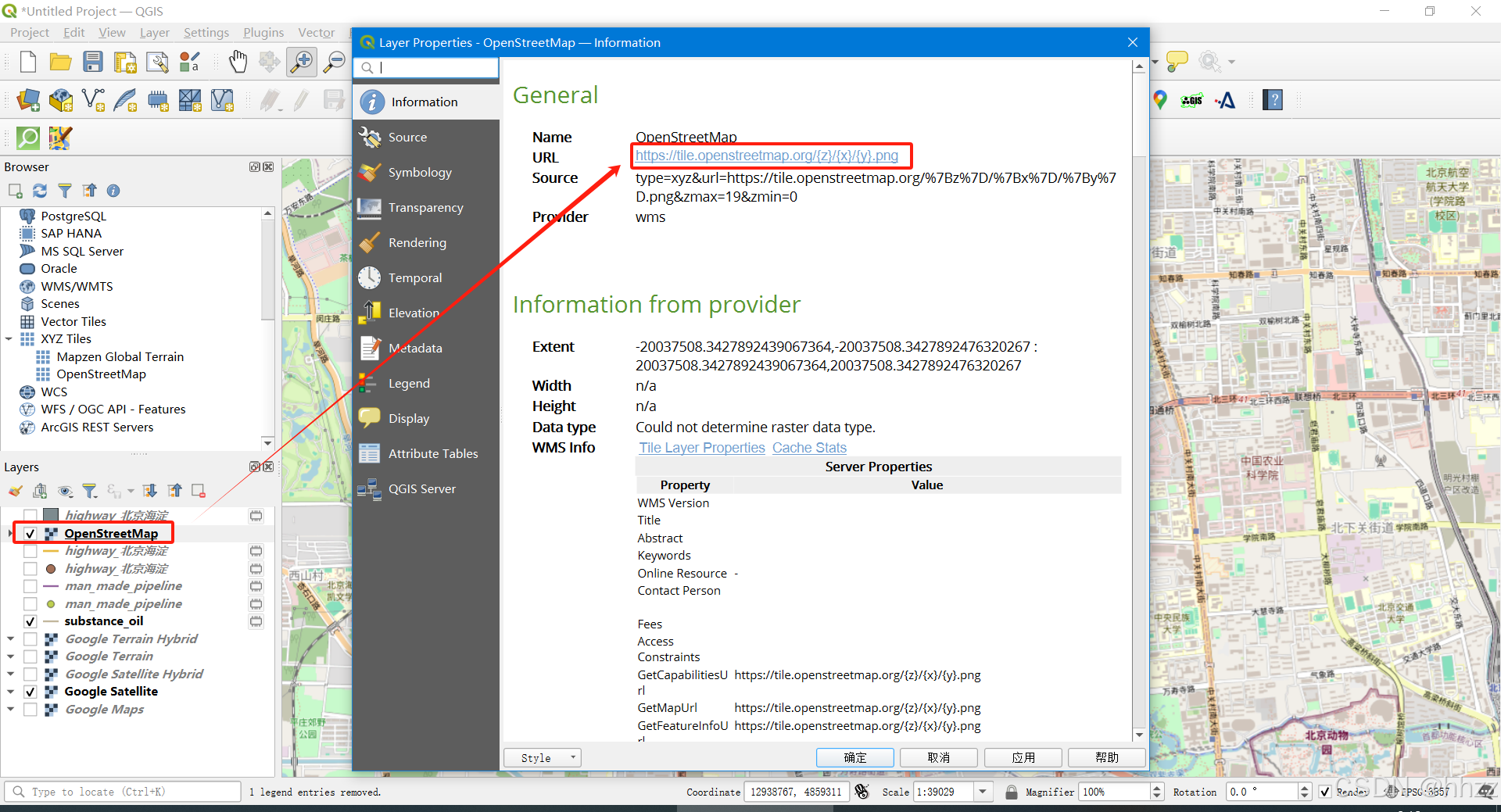Click the Save Project disk icon
The image size is (1501, 812).
coord(93,62)
